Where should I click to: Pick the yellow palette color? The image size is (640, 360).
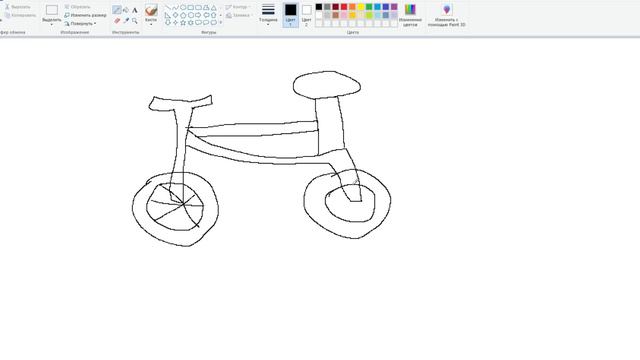pos(360,7)
